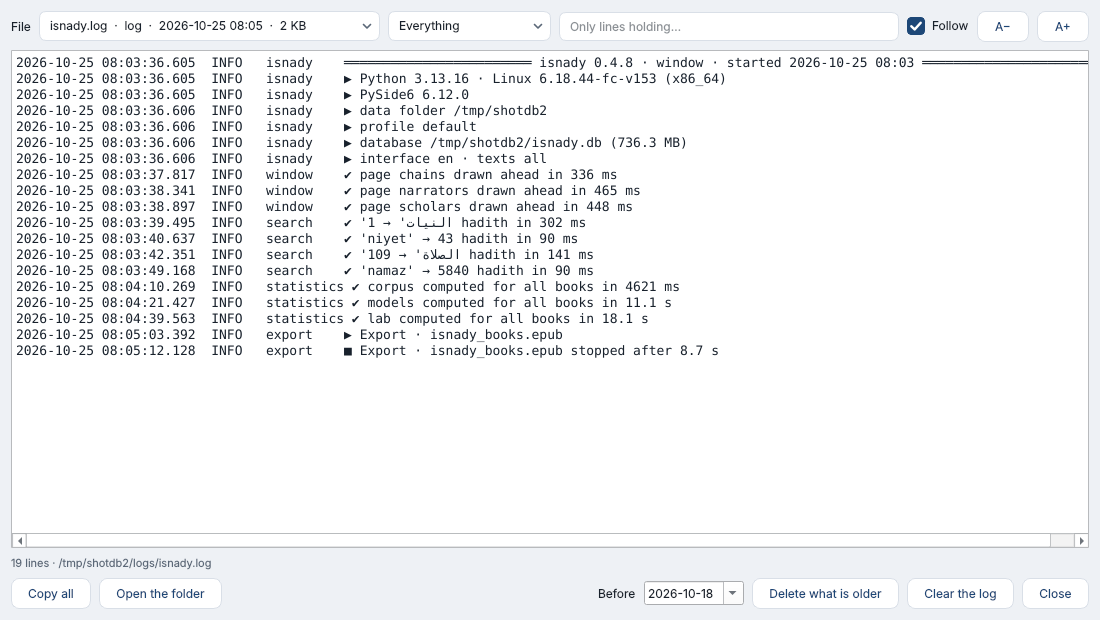This screenshot has height=620, width=1100.
Task: Toggle the Follow checkbox
Action: tap(915, 26)
